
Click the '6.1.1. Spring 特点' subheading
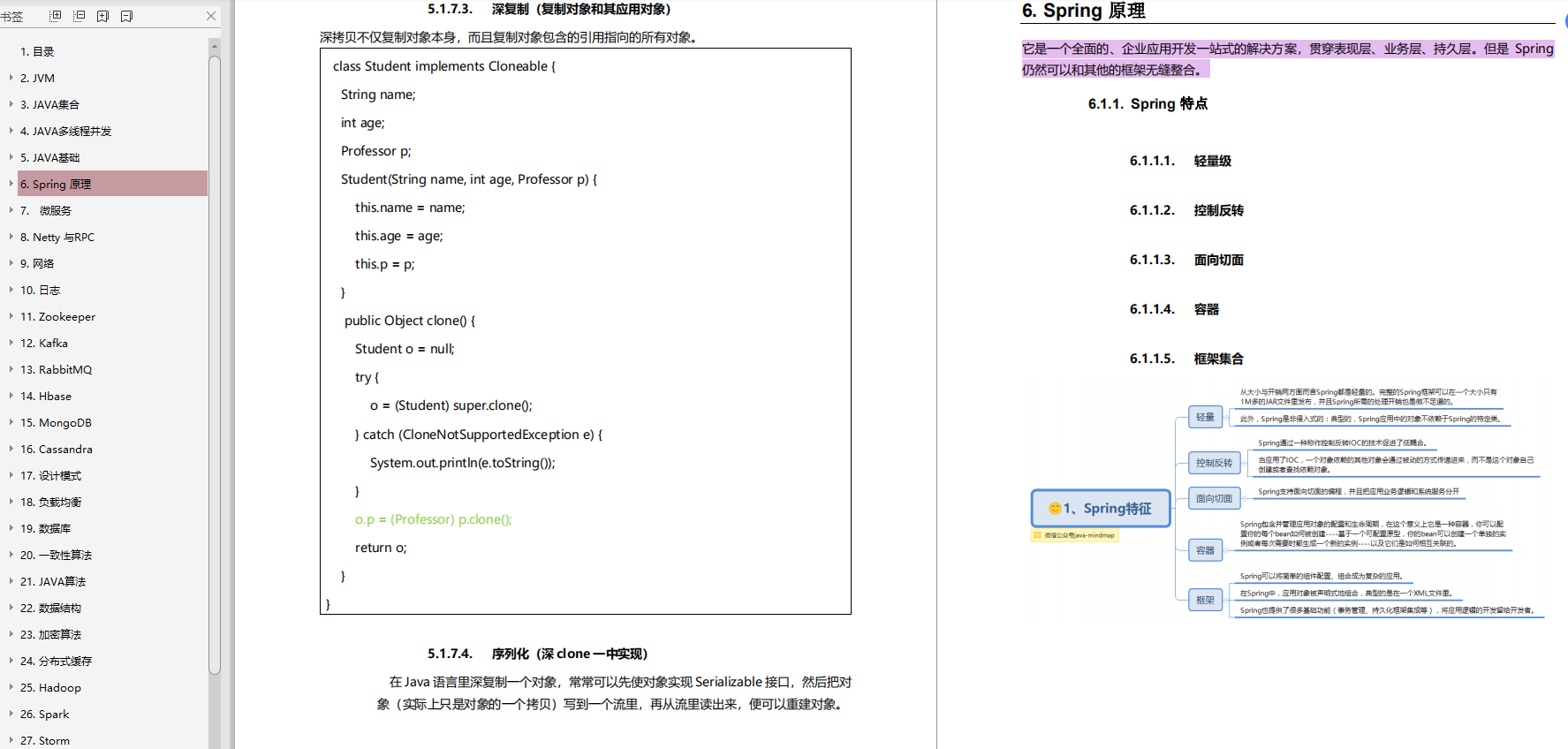pyautogui.click(x=1148, y=103)
